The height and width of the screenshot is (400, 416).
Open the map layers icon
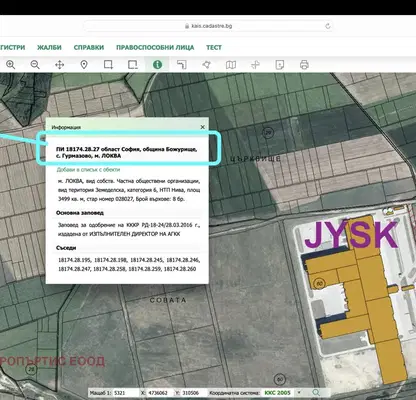coord(231,65)
